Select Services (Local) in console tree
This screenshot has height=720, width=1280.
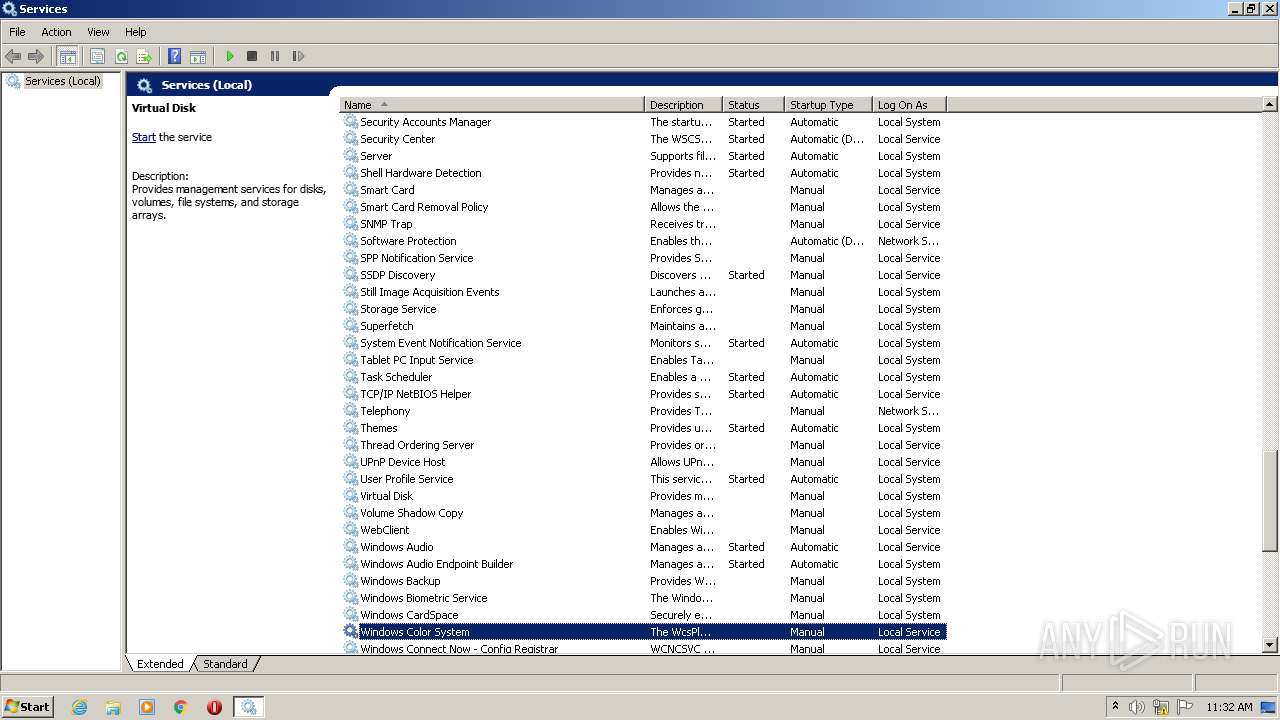pos(62,81)
